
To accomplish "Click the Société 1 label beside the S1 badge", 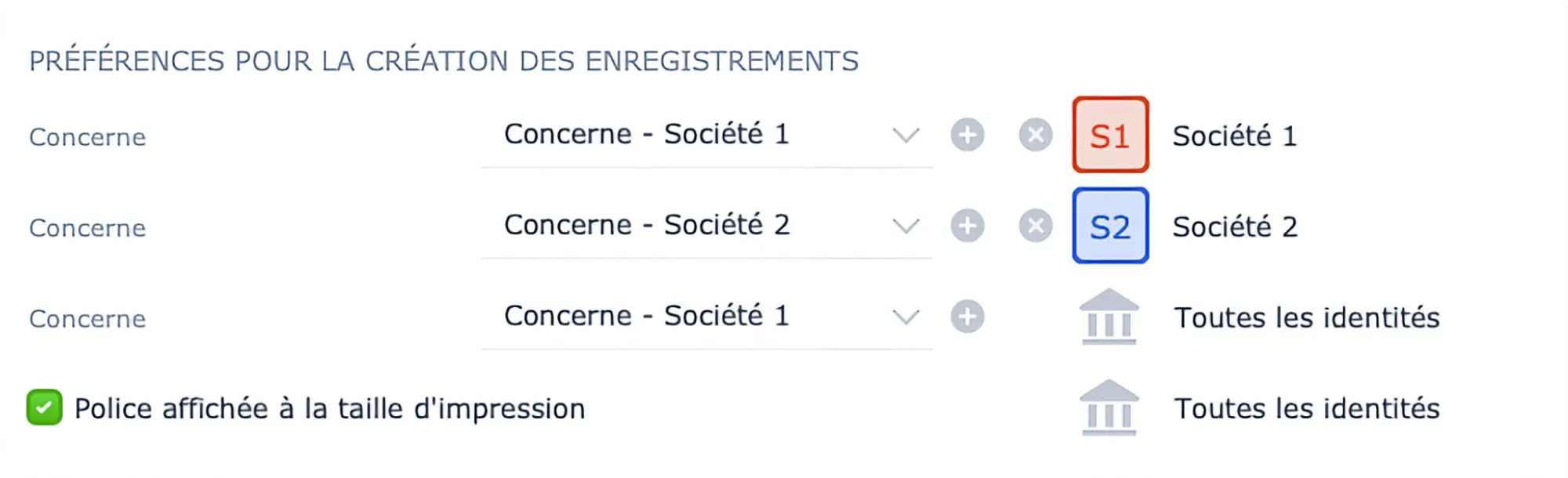I will [x=1235, y=136].
